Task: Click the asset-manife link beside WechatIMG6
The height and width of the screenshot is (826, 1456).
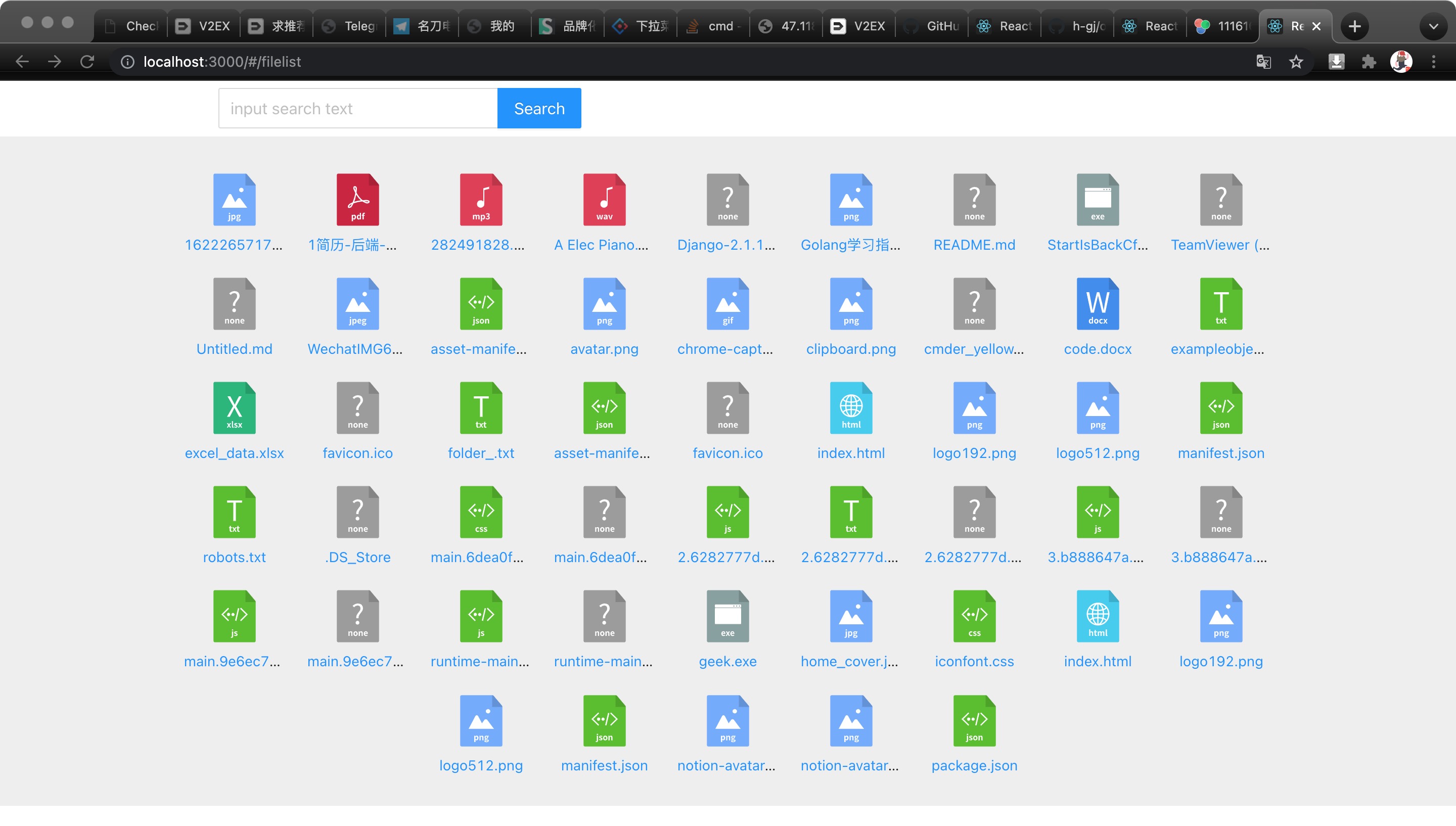Action: tap(479, 349)
